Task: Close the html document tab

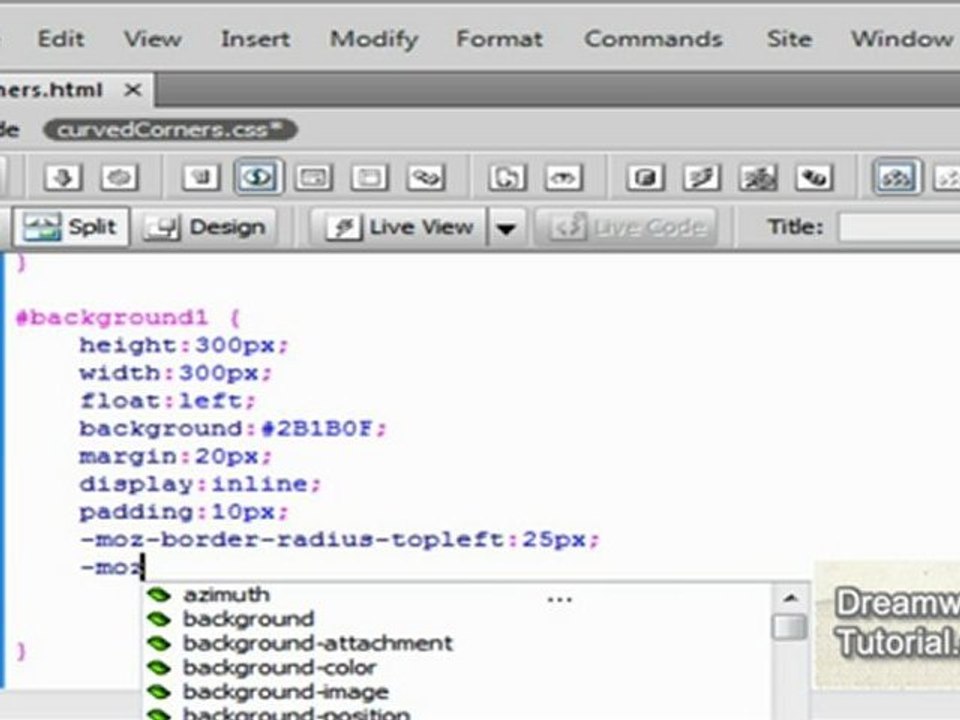Action: 133,91
